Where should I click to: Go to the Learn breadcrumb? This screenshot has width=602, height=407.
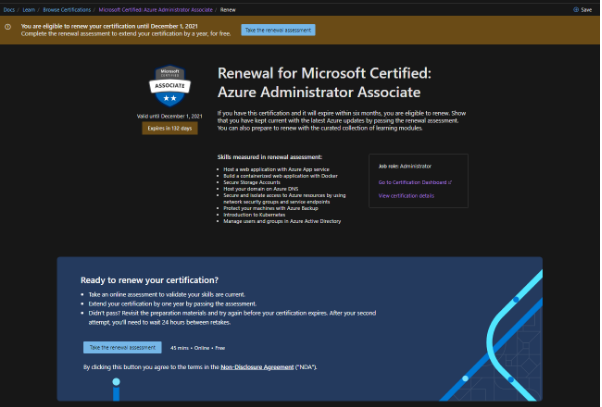pos(29,10)
